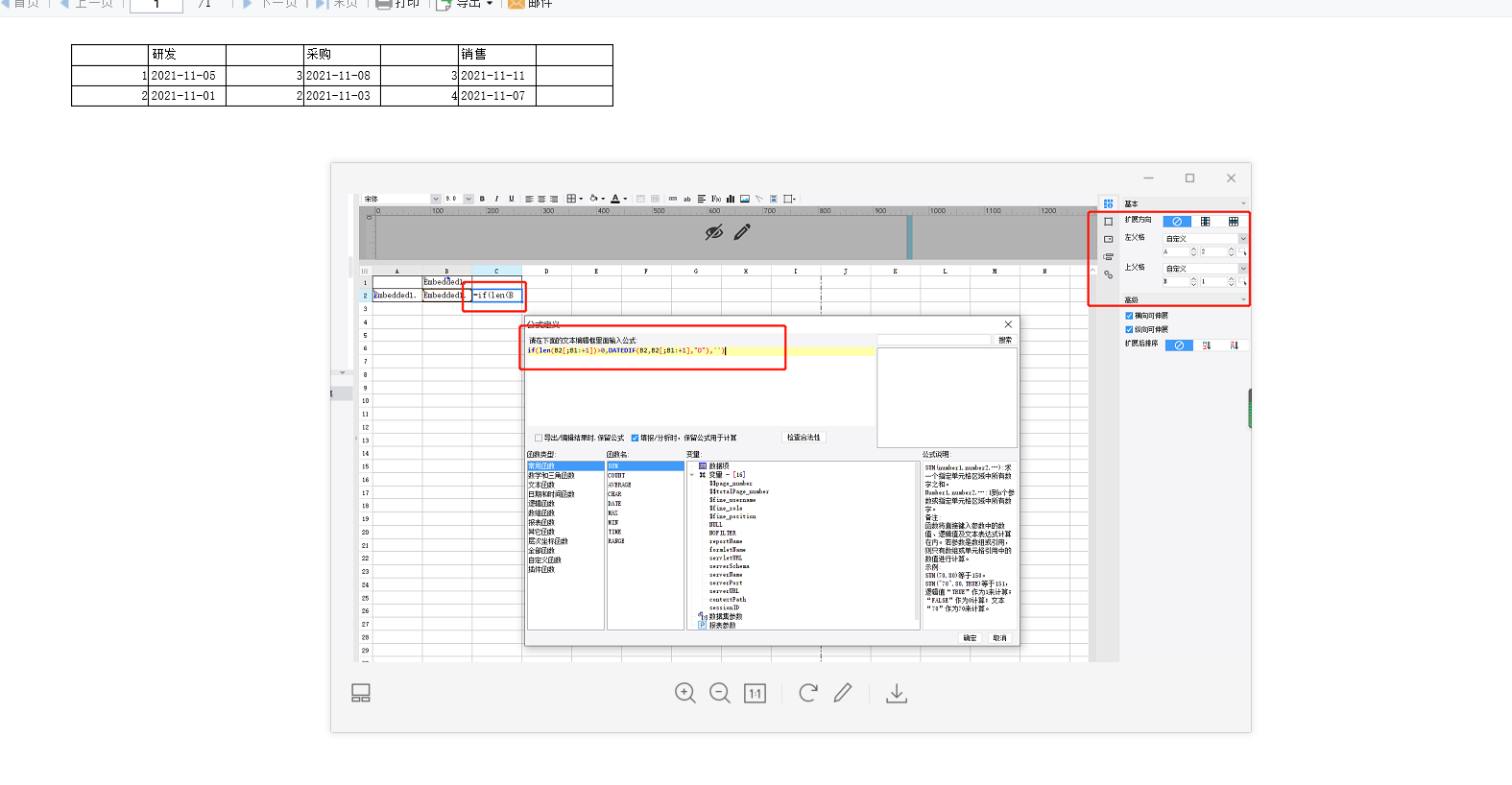Open the 左父格 自定义 dropdown
The height and width of the screenshot is (785, 1512).
click(1205, 239)
